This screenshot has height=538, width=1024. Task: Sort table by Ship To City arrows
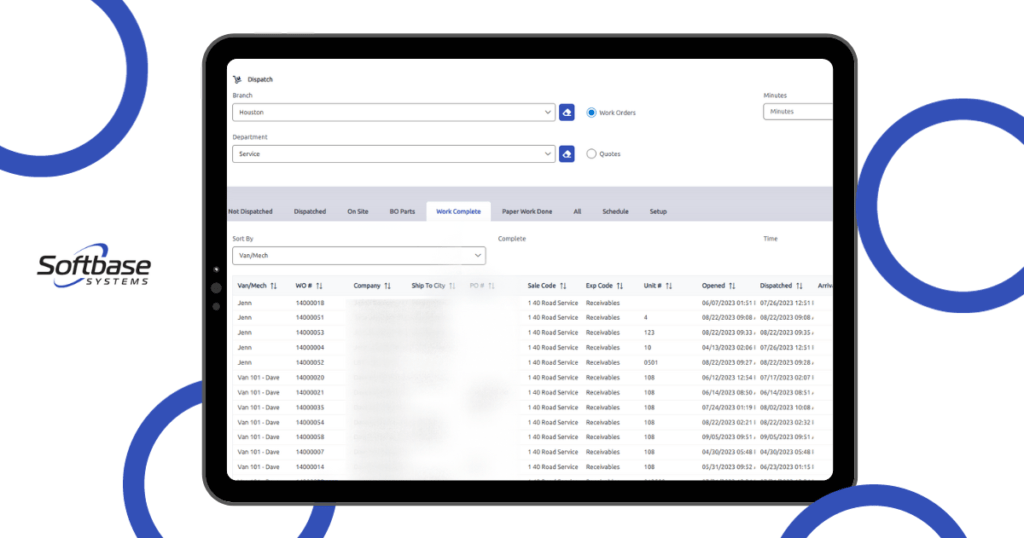point(452,286)
